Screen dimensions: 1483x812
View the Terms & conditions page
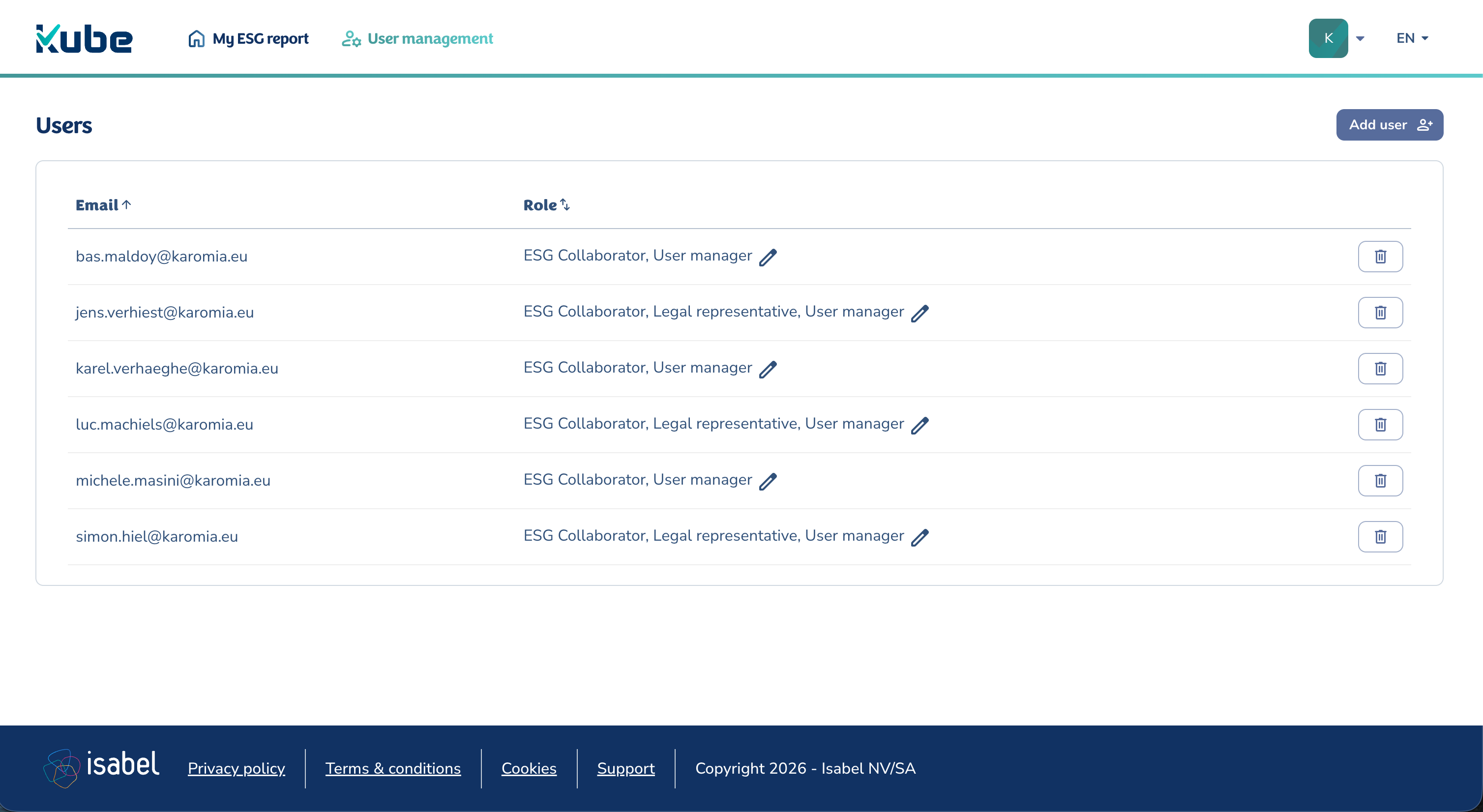393,768
